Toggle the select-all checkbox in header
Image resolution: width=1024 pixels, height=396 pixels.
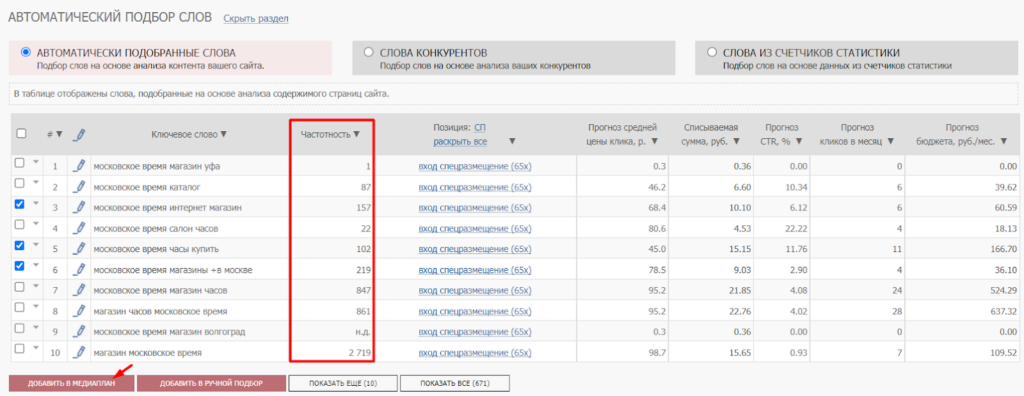21,133
